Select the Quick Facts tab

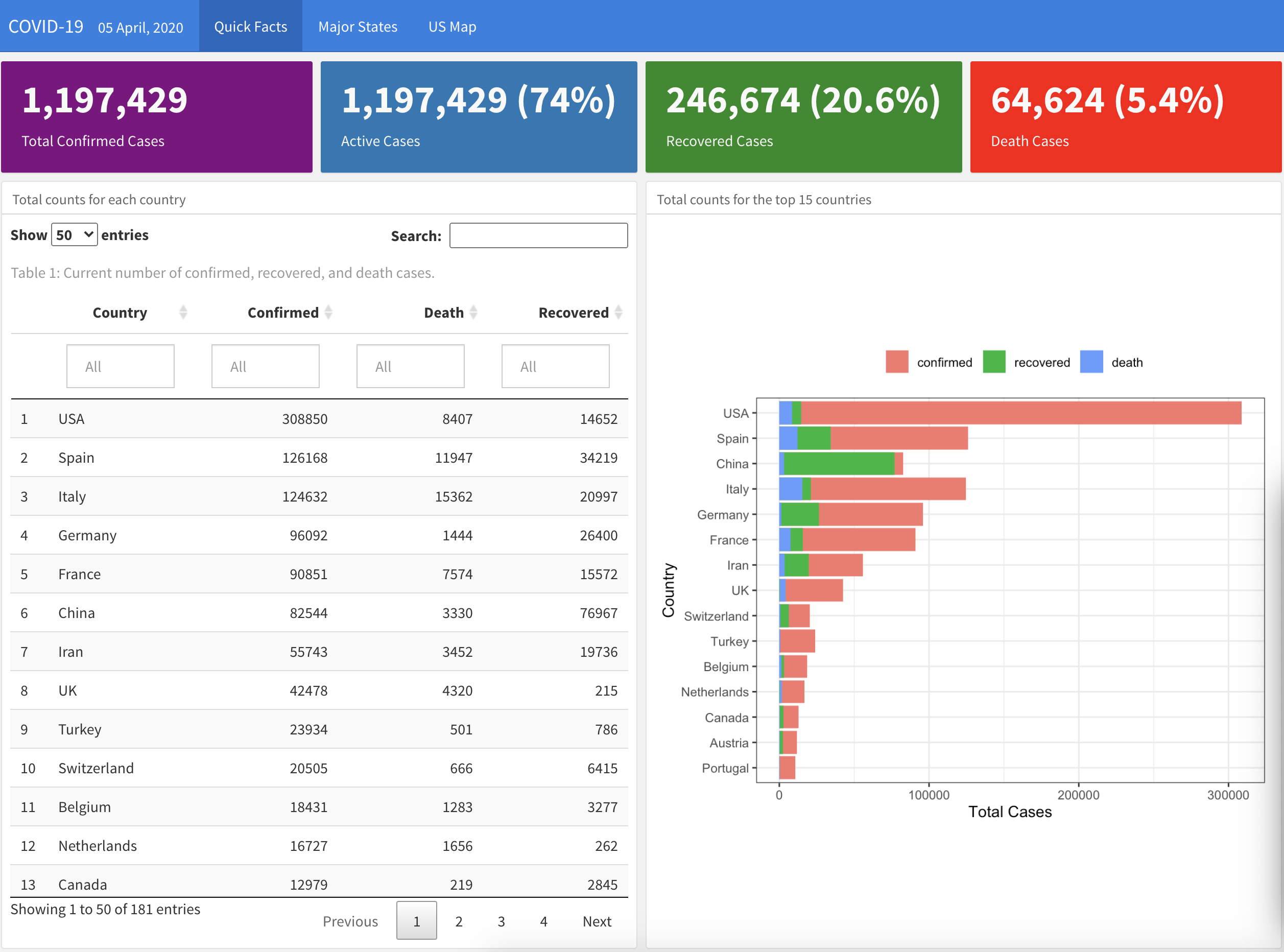250,27
